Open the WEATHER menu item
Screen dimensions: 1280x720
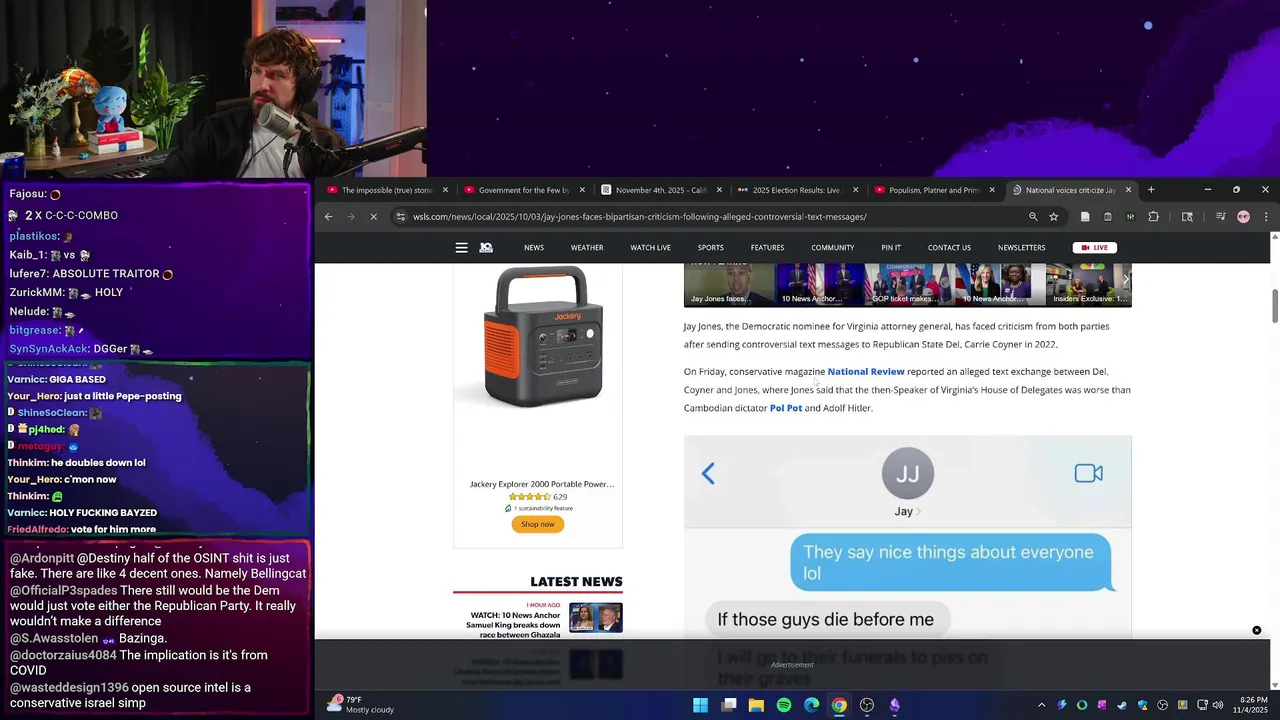point(587,247)
